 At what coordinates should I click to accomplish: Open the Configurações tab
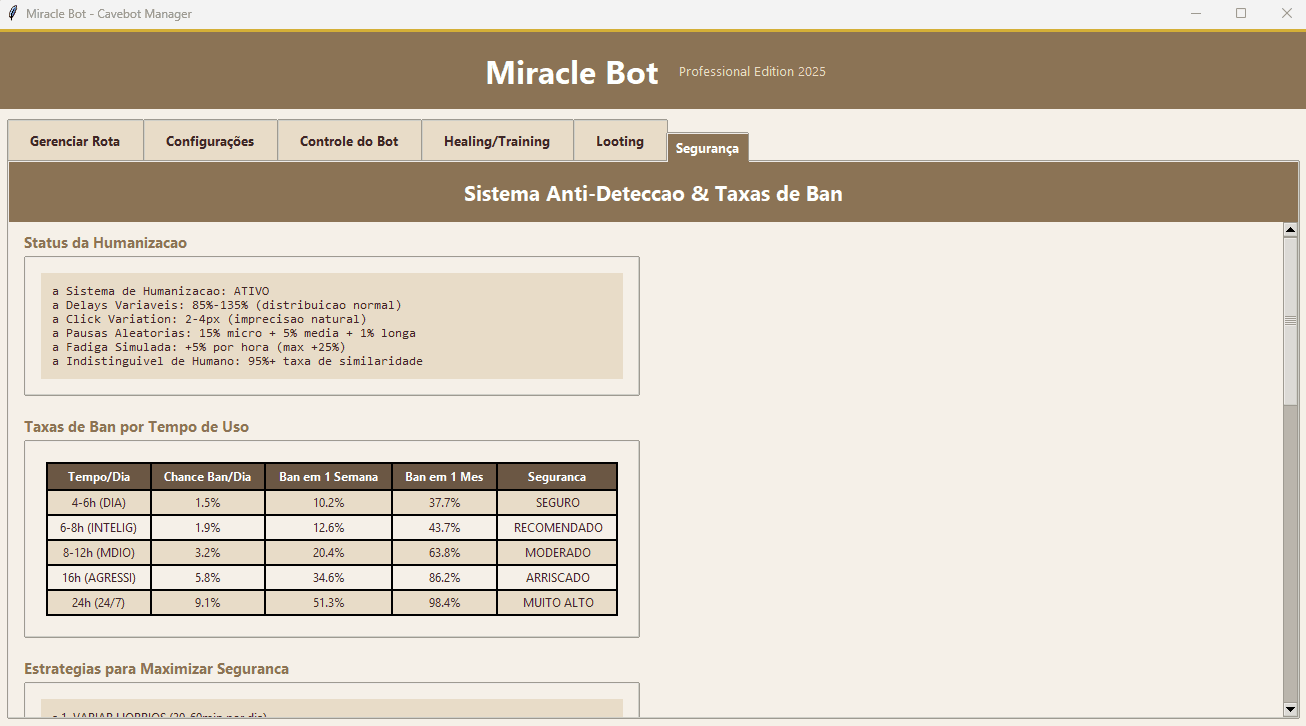point(210,140)
